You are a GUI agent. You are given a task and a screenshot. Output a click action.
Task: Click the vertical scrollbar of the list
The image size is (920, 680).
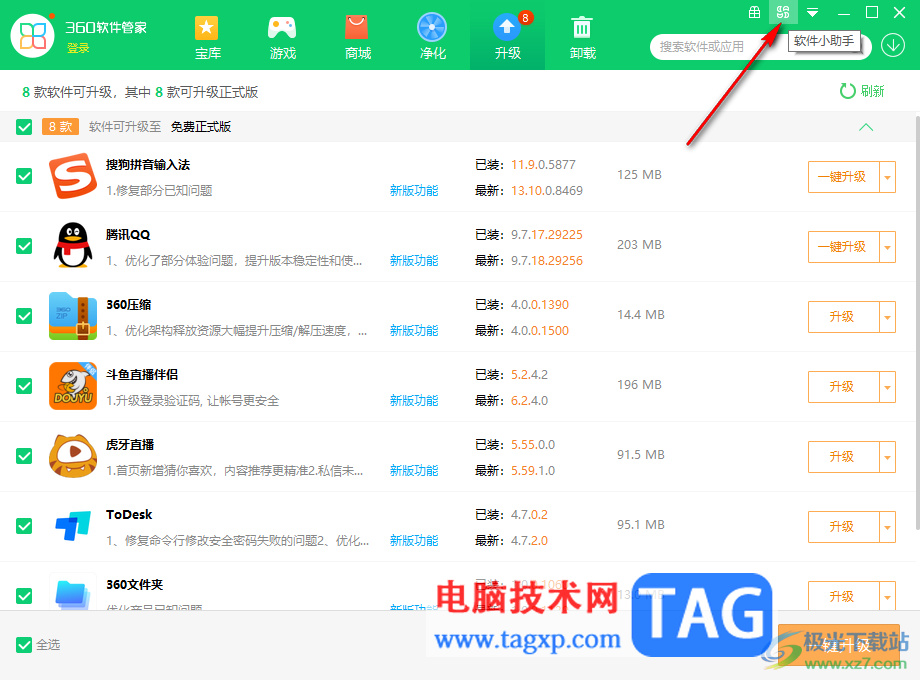click(916, 323)
